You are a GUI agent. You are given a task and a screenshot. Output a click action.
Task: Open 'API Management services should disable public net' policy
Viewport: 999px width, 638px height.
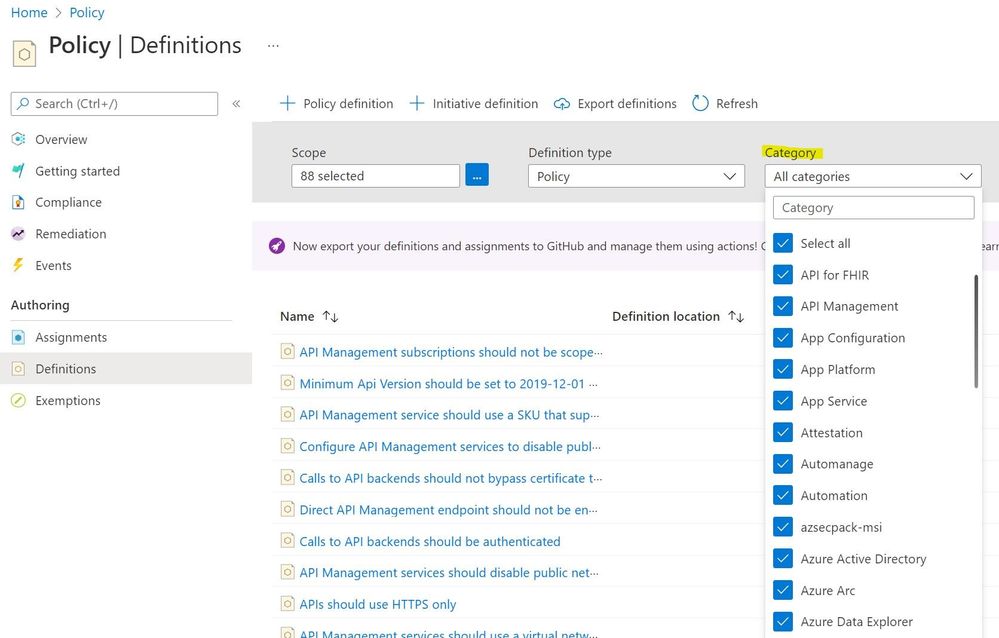[449, 572]
